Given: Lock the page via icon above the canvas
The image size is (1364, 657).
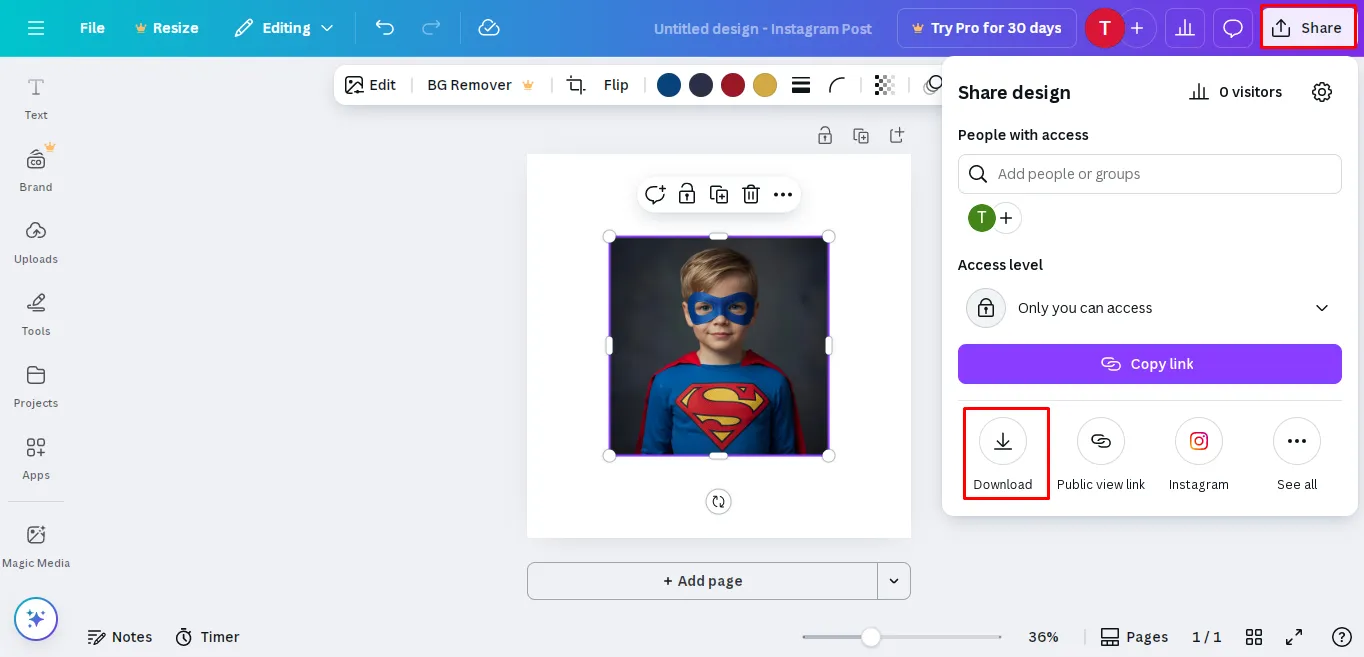Looking at the screenshot, I should coord(825,135).
